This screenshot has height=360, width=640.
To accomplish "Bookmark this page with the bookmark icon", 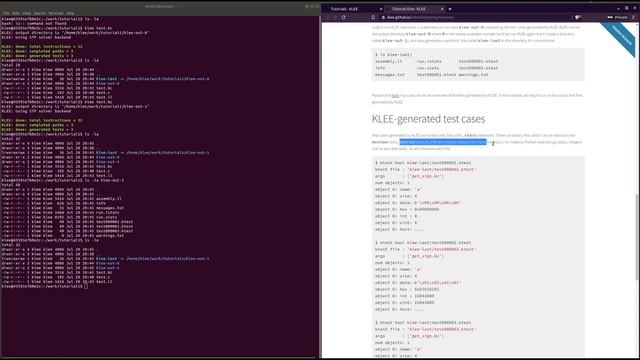I will pos(373,18).
